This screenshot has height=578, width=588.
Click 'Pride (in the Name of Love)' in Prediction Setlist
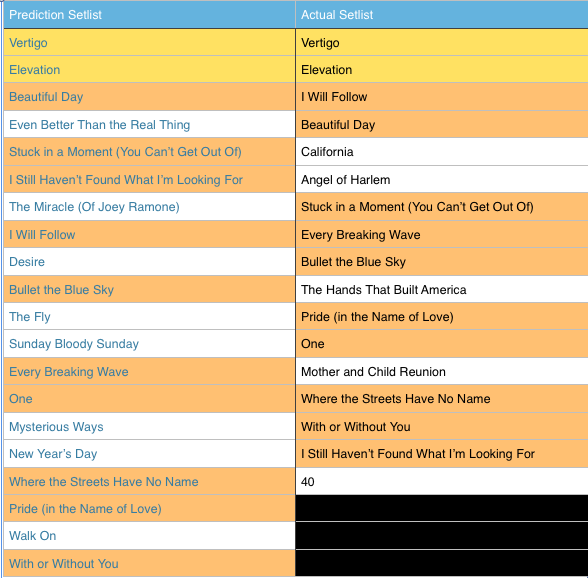pyautogui.click(x=149, y=508)
